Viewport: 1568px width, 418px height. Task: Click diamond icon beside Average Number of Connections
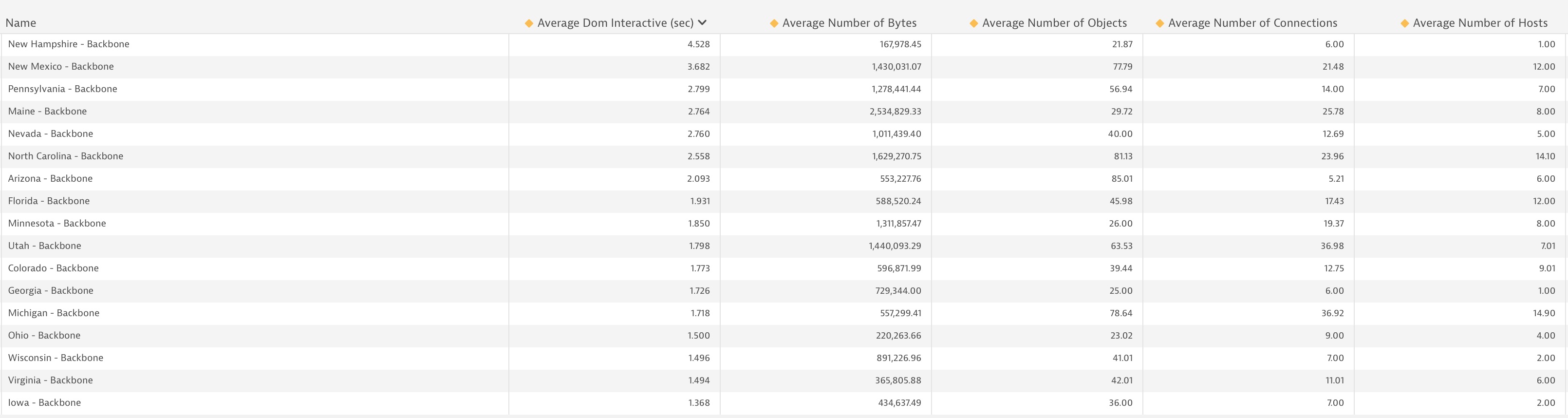[1160, 23]
